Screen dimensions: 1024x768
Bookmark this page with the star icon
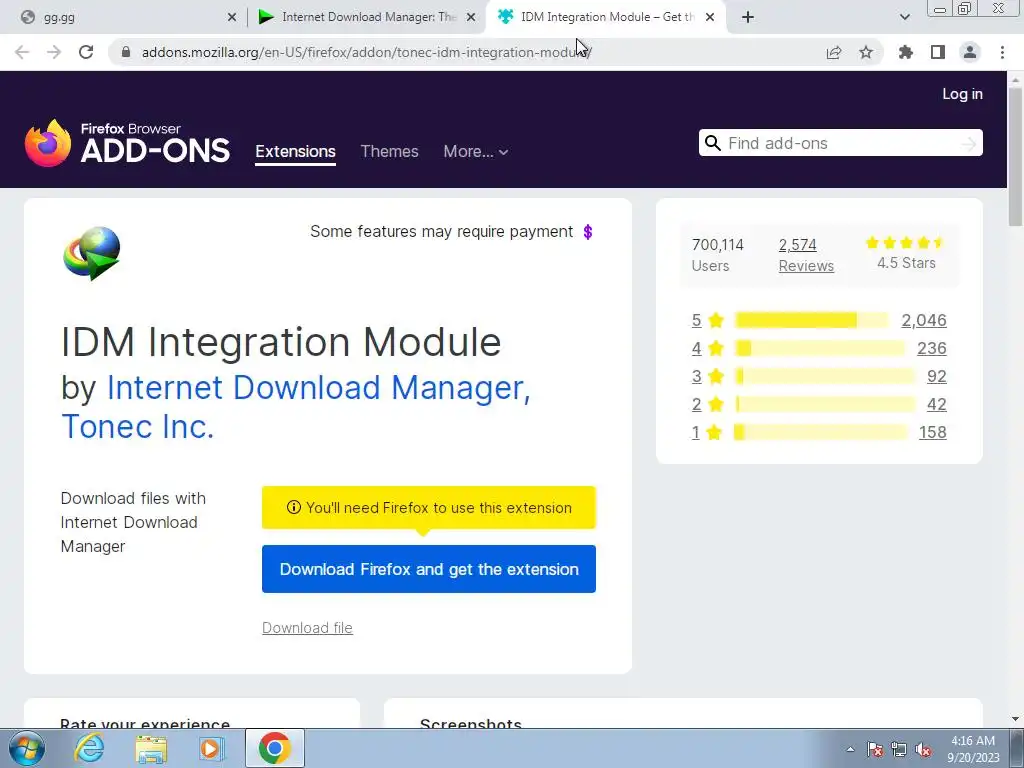(866, 52)
